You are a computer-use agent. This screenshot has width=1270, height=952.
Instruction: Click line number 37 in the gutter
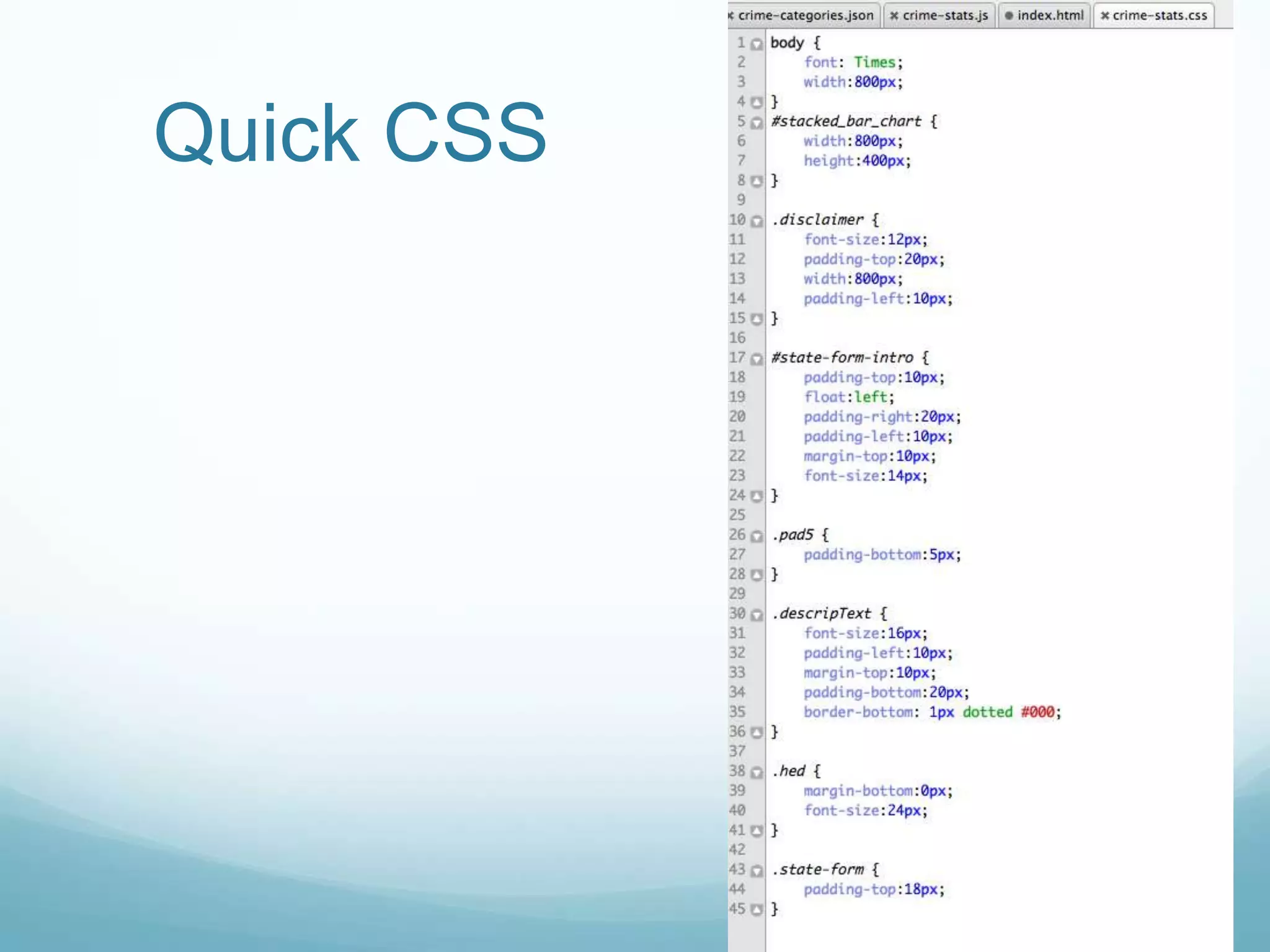(x=737, y=751)
